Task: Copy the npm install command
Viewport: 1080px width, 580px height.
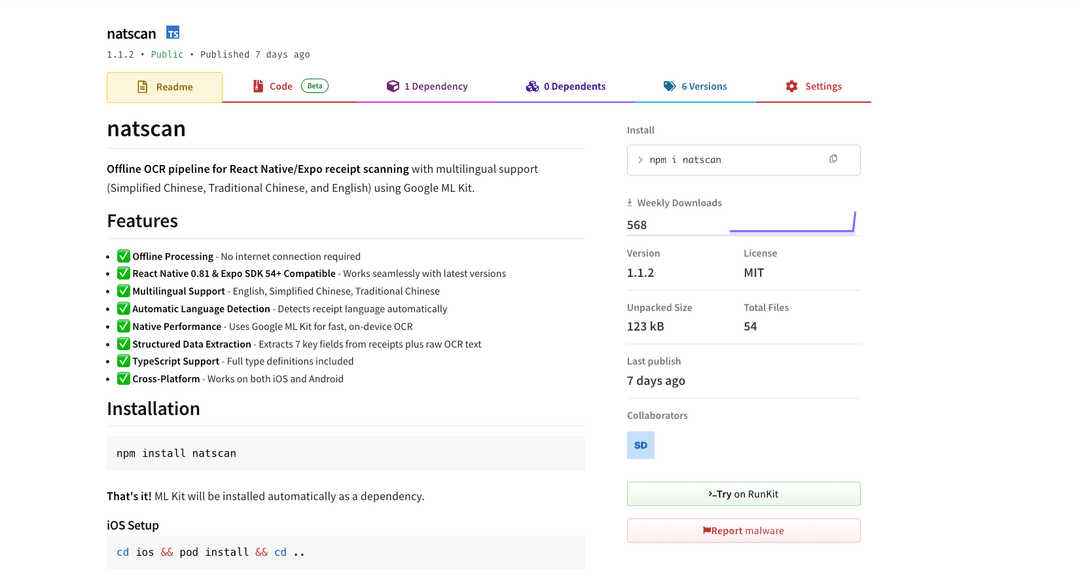Action: pyautogui.click(x=833, y=159)
